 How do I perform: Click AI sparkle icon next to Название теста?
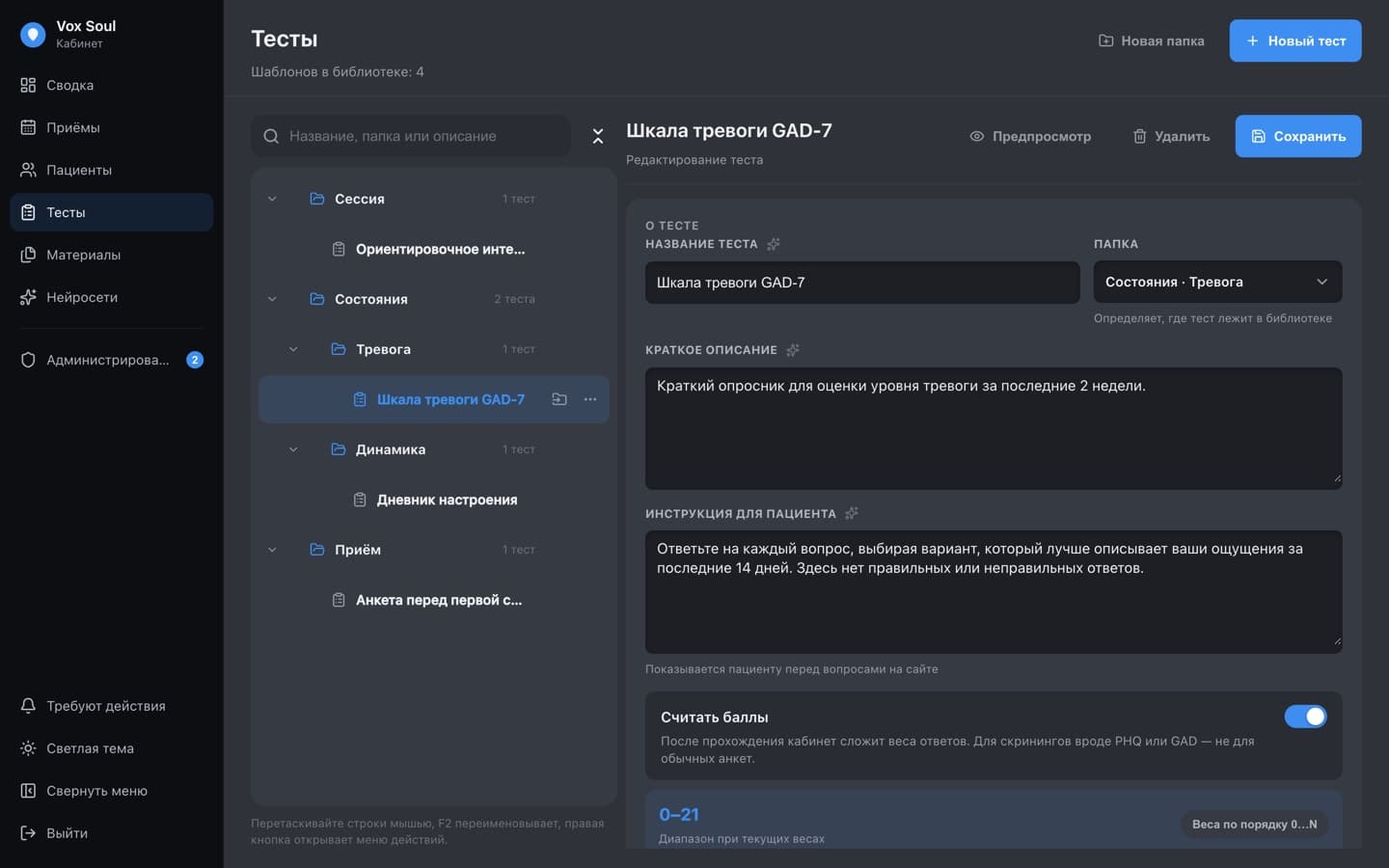[x=774, y=244]
